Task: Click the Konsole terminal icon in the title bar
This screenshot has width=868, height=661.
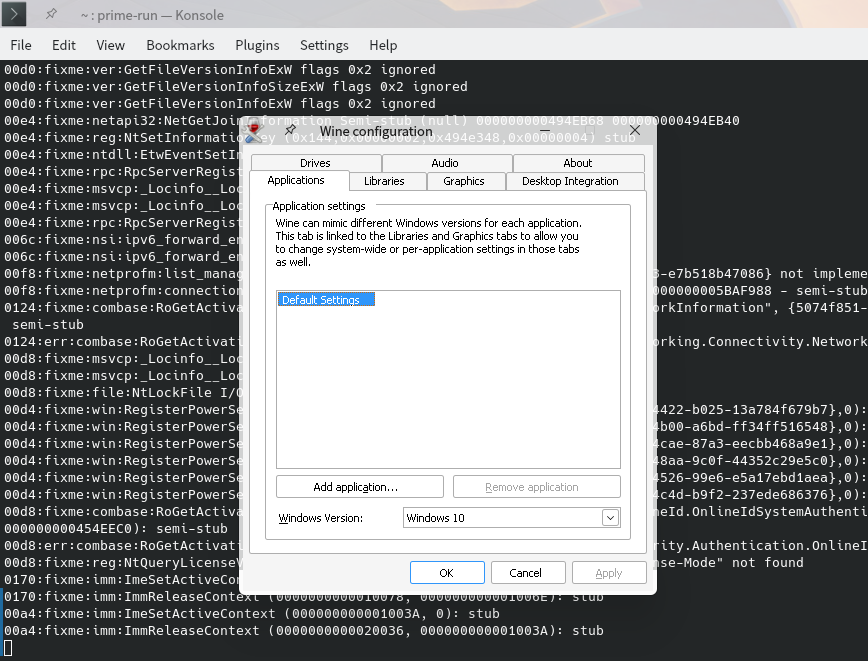Action: [14, 14]
